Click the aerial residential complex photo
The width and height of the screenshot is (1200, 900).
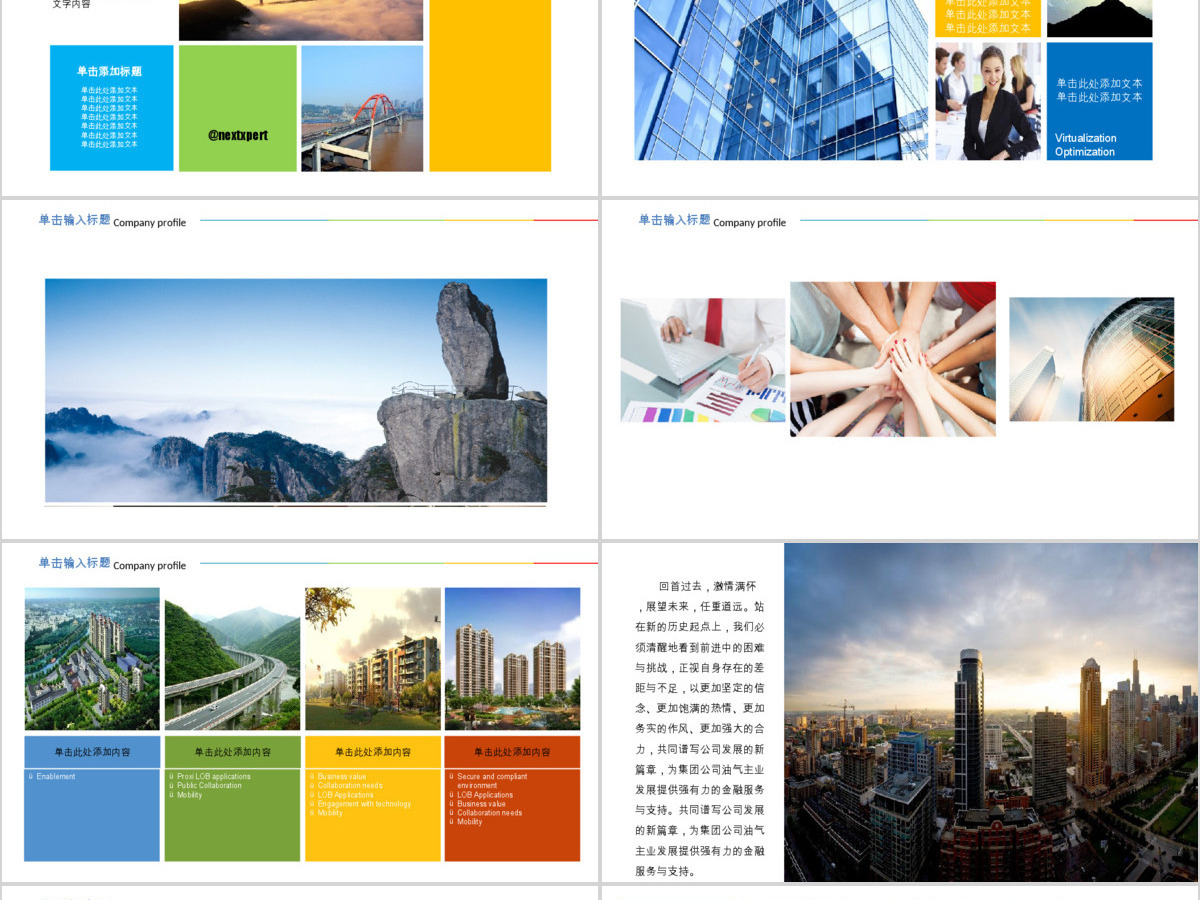pyautogui.click(x=92, y=659)
